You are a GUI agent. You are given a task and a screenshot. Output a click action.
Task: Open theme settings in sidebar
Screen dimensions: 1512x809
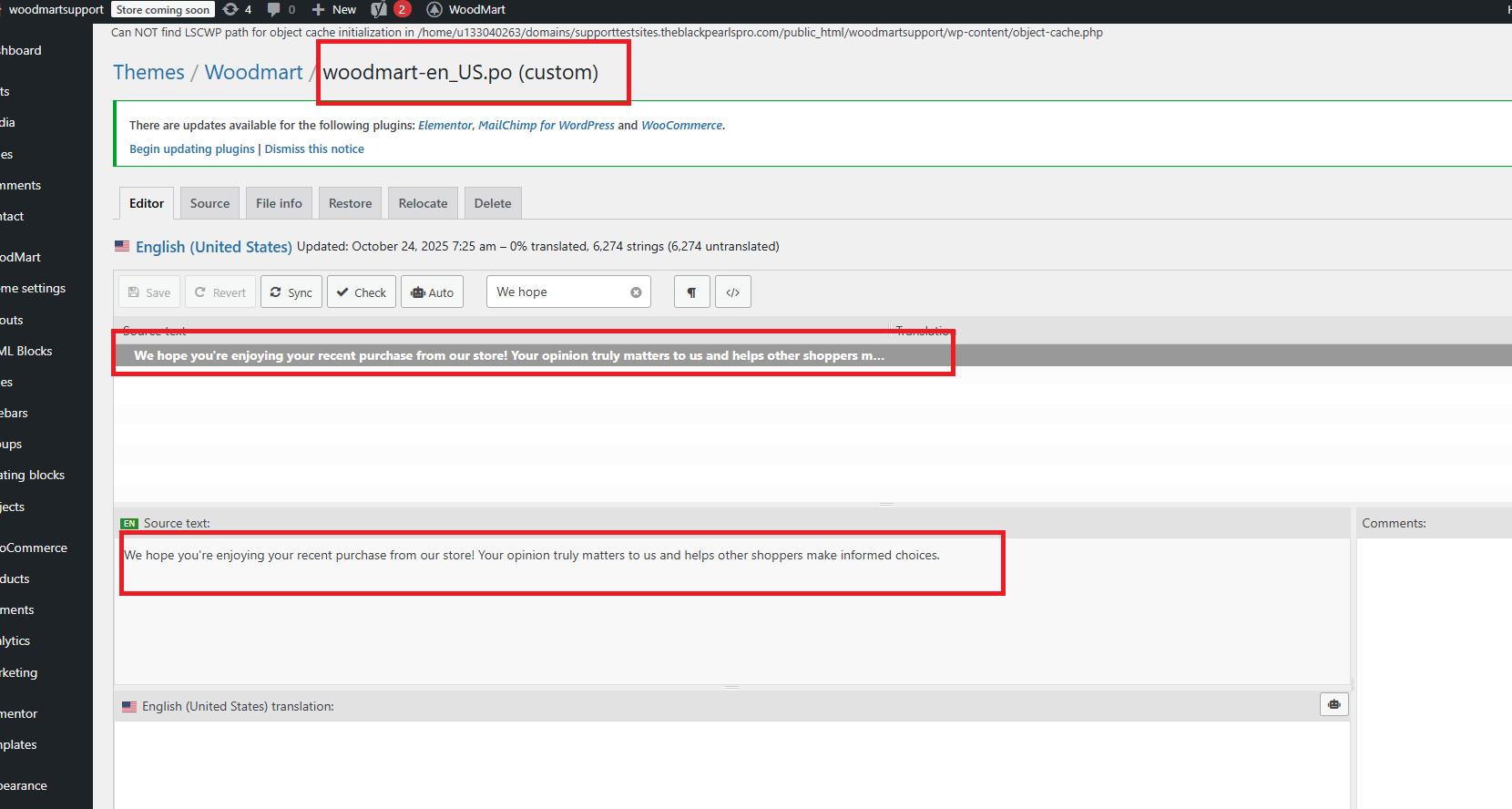coord(34,288)
